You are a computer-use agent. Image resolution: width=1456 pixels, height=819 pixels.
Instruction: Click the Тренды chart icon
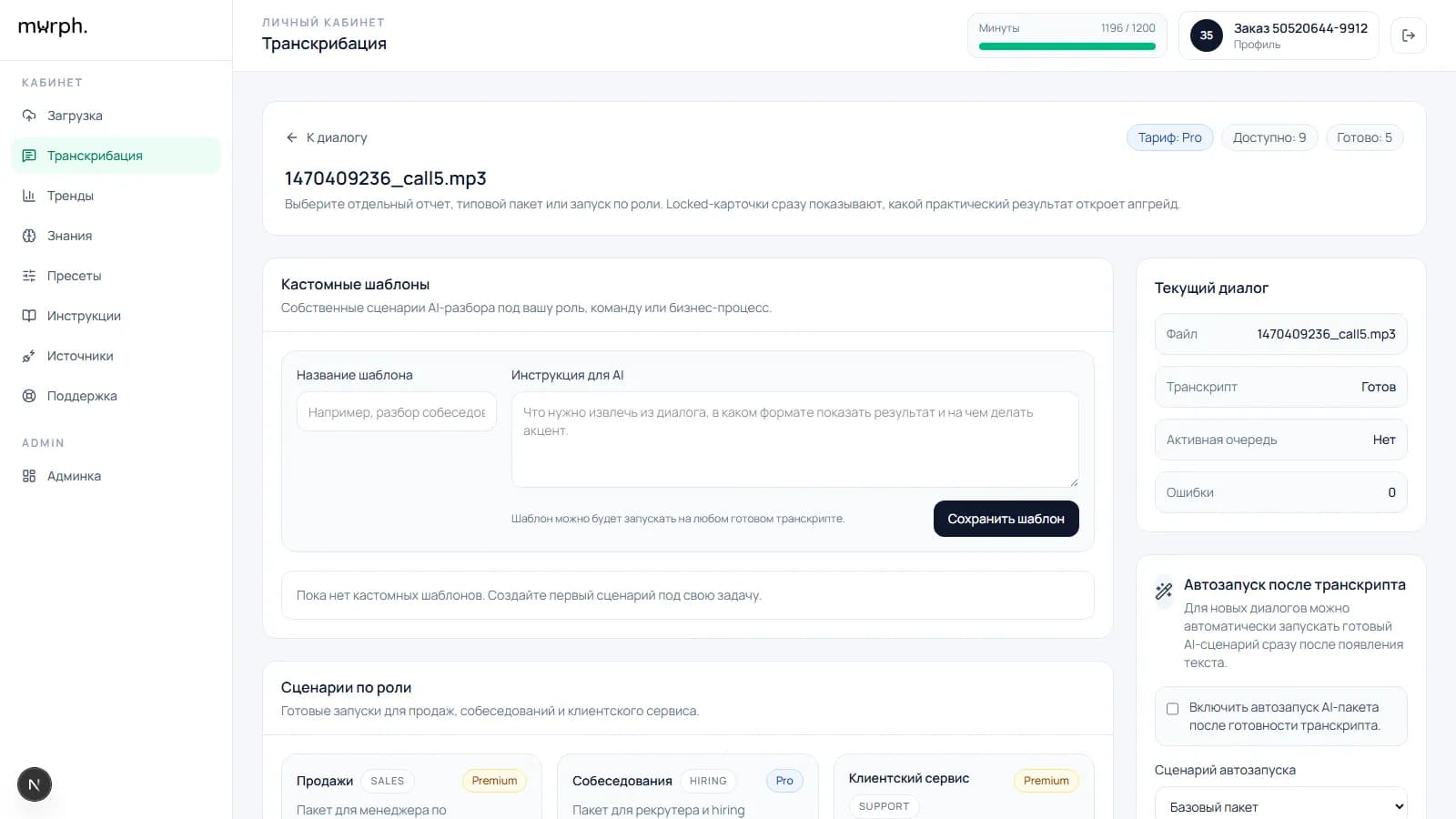coord(29,196)
